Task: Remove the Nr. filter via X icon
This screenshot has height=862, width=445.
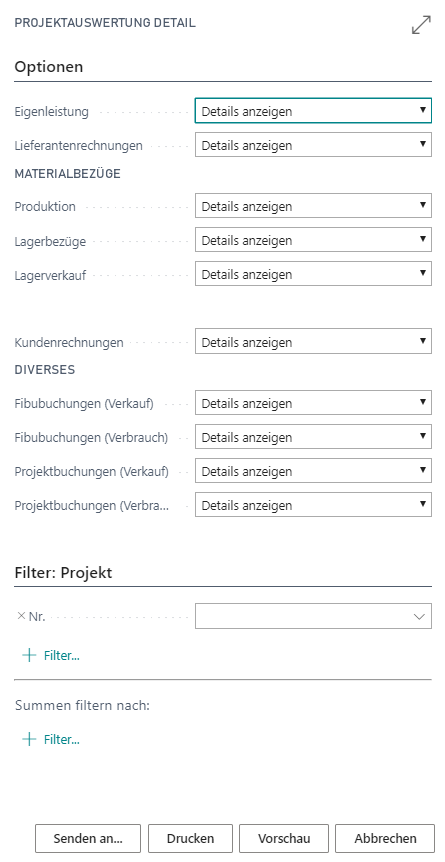Action: pyautogui.click(x=21, y=616)
